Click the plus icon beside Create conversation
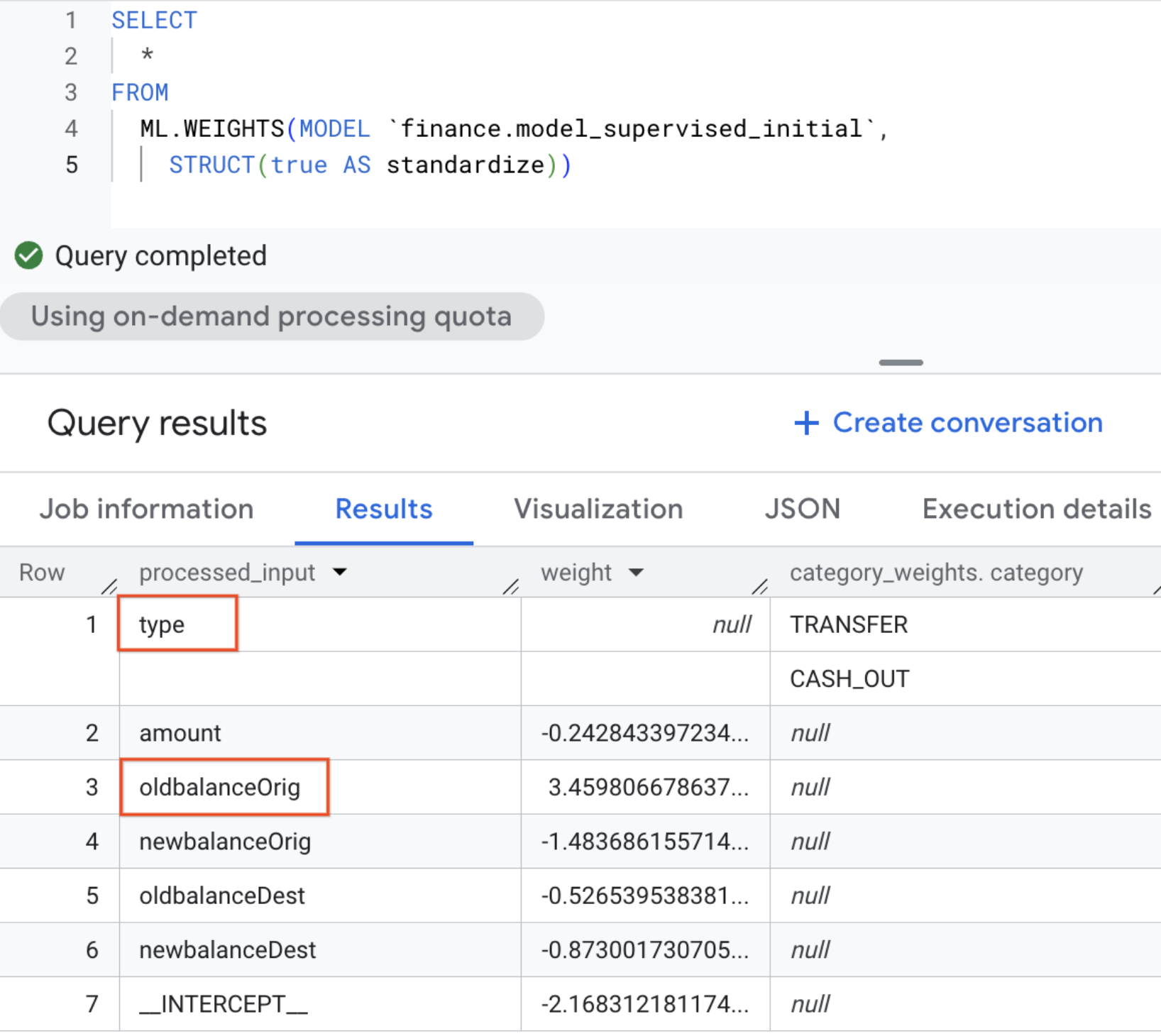This screenshot has height=1036, width=1161. [x=805, y=423]
